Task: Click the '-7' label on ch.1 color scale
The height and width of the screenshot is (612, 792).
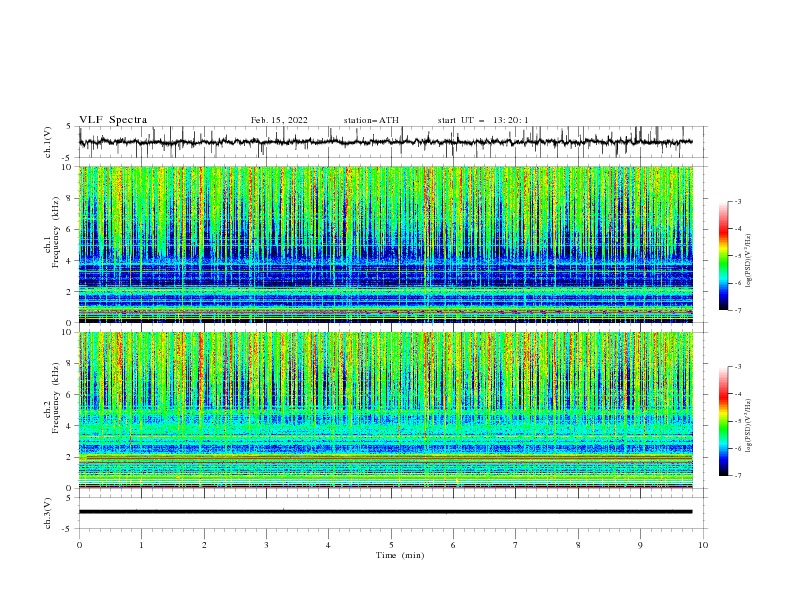Action: tap(738, 310)
